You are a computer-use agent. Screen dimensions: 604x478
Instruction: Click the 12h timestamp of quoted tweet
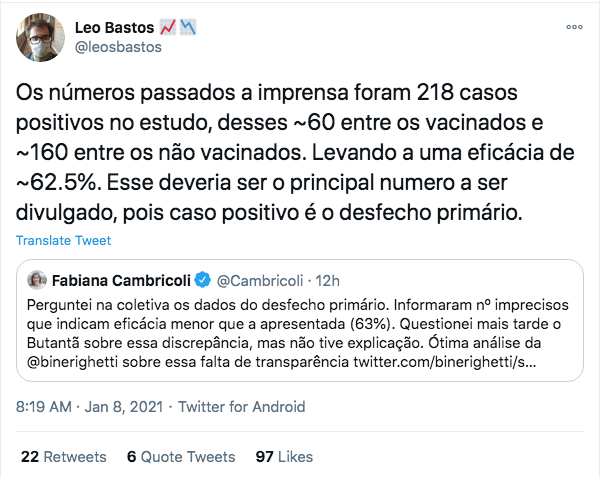pos(327,281)
